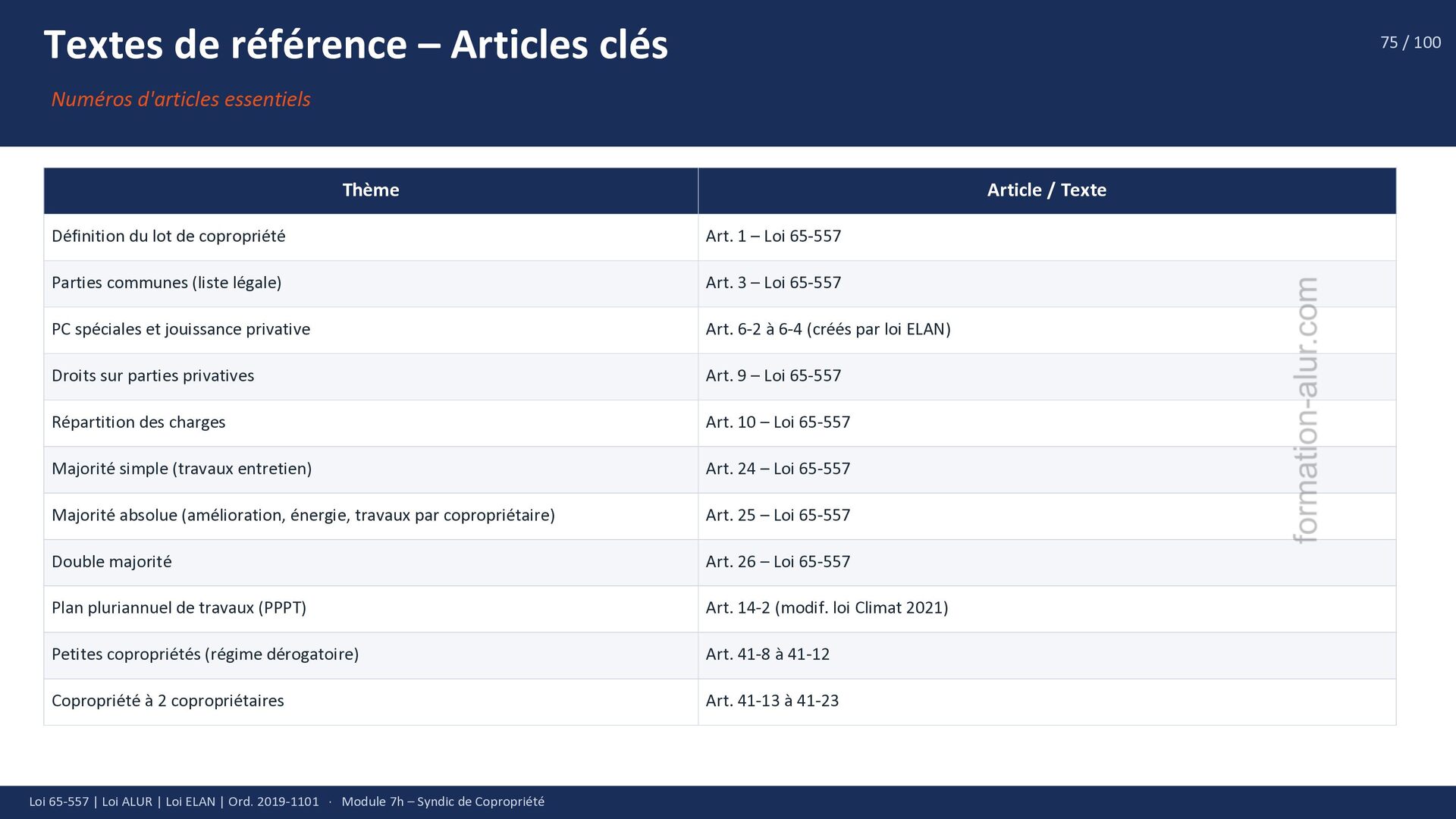
Task: Click the subtitle 'Numéros d'articles essentiels'
Action: 180,99
